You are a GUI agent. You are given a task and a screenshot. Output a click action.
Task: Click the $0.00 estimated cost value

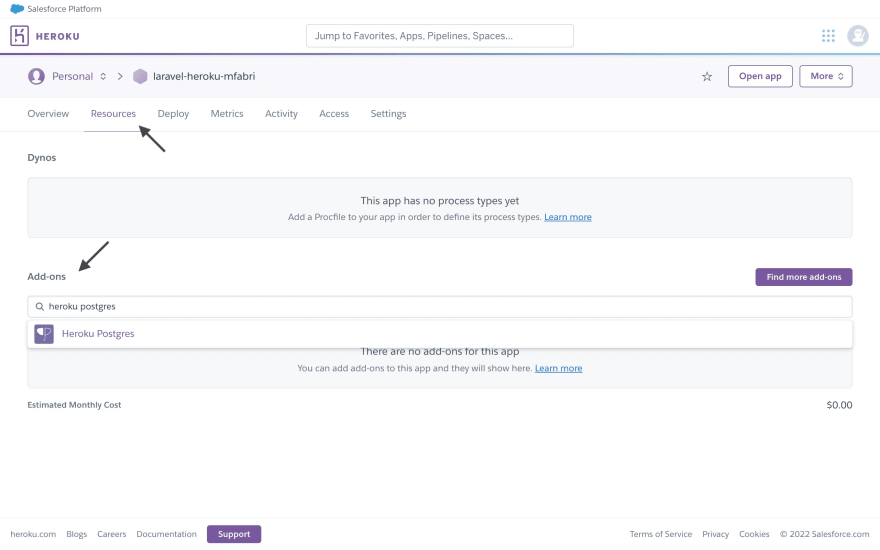(839, 405)
